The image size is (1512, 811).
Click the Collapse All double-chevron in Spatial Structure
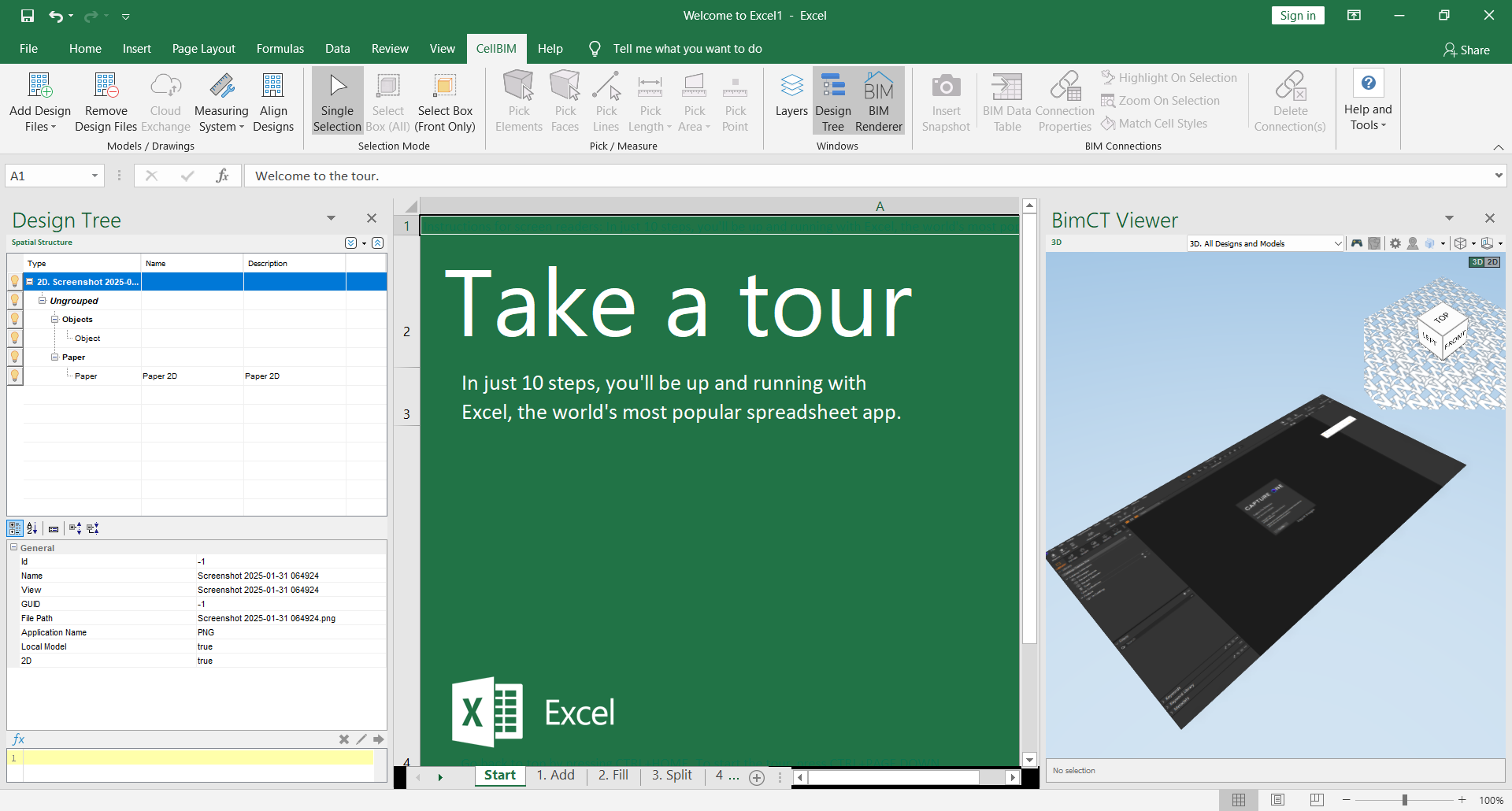pos(378,243)
